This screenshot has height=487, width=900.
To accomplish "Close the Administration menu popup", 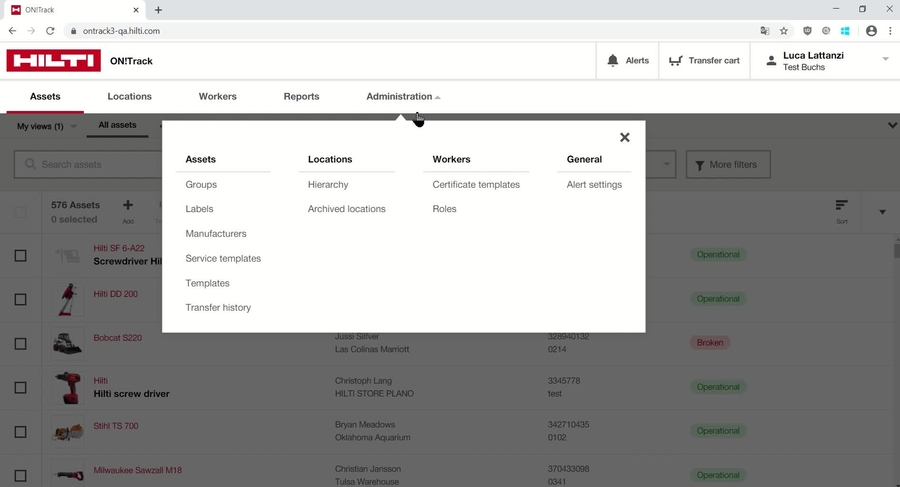I will click(624, 137).
